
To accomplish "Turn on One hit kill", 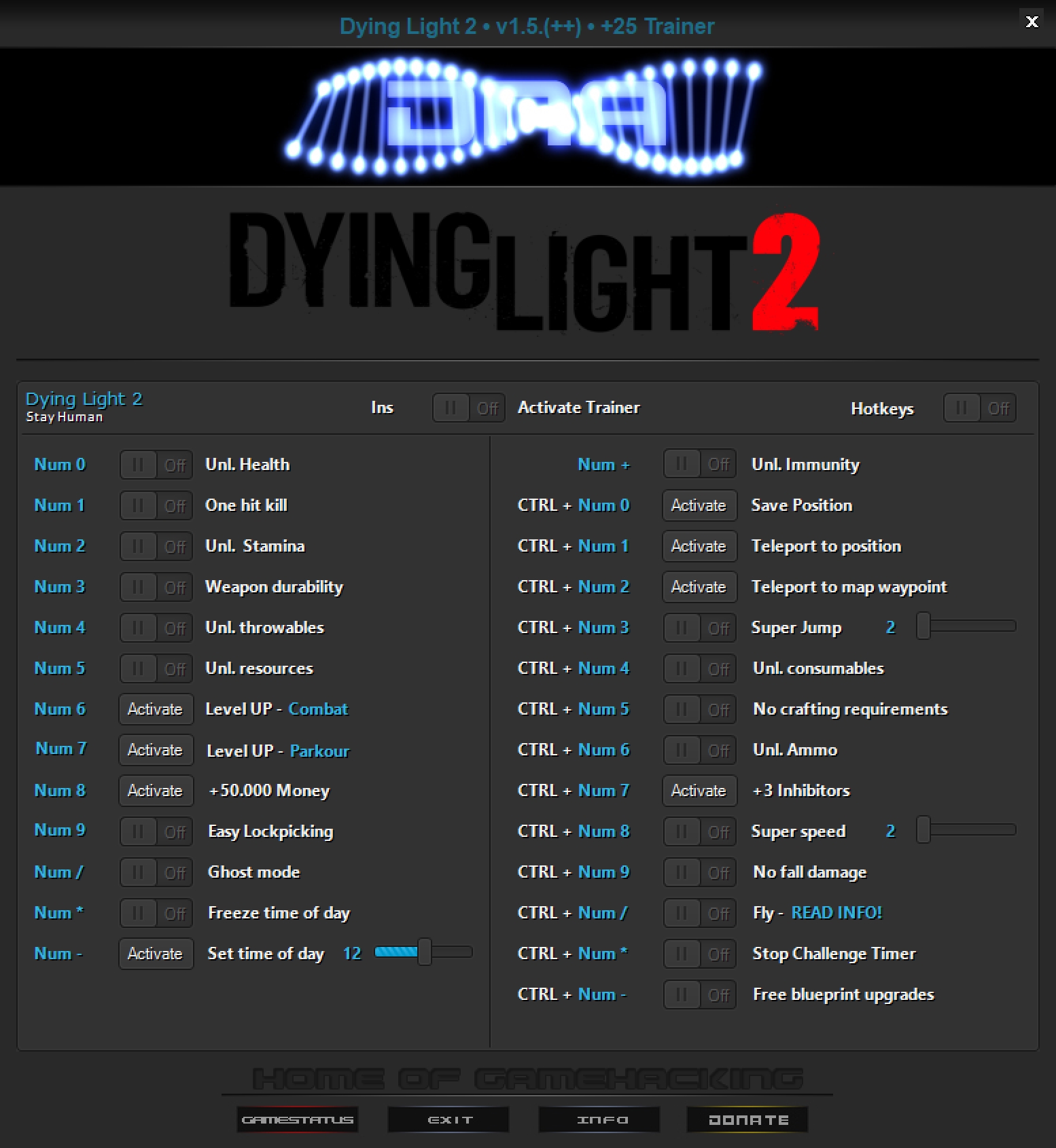I will (x=156, y=506).
